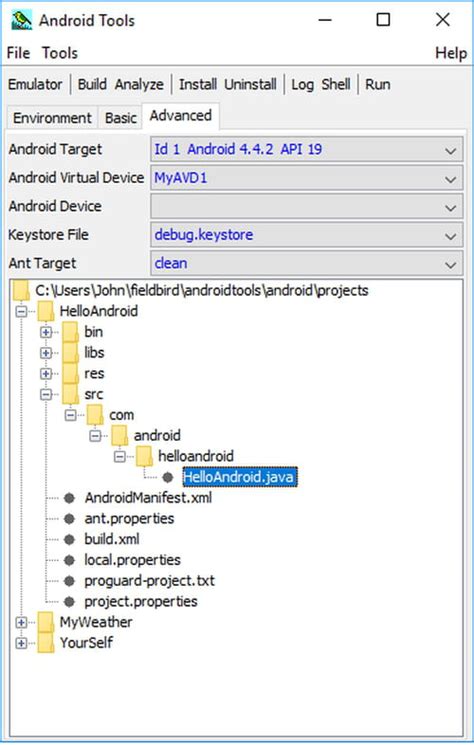Select proguard-project.txt file

coord(149,581)
